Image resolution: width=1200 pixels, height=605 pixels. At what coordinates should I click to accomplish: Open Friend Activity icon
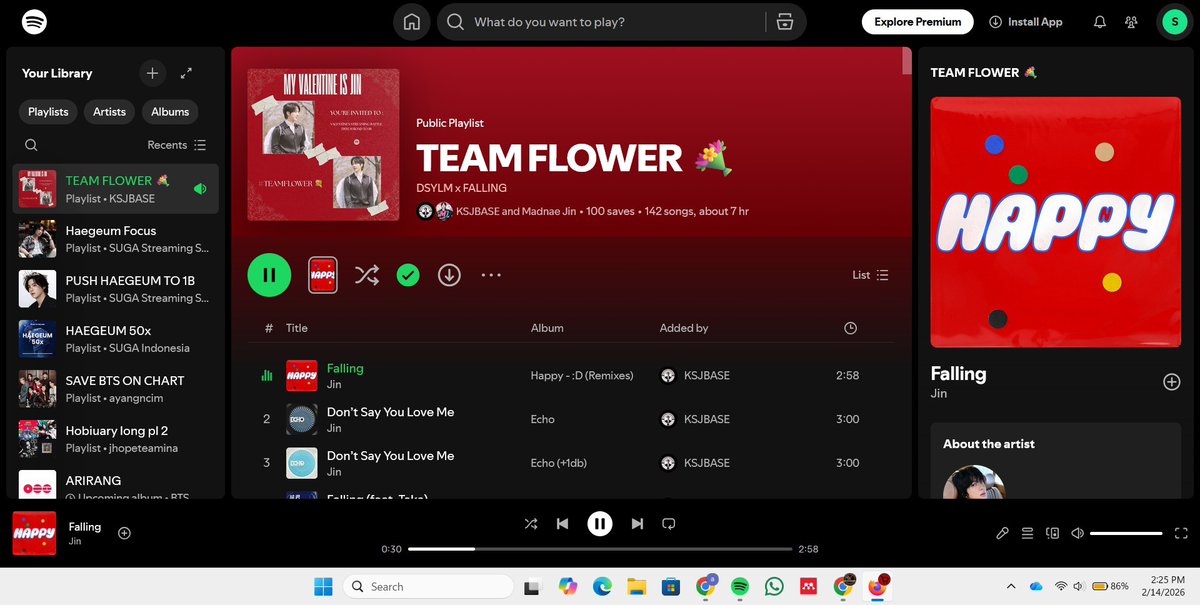[1131, 22]
